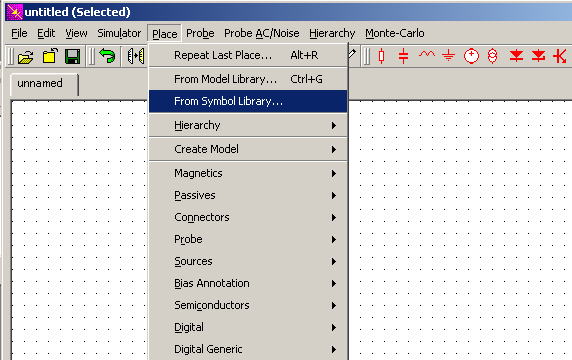The height and width of the screenshot is (360, 572).
Task: Open the Hierarchy menu in menu bar
Action: [332, 33]
